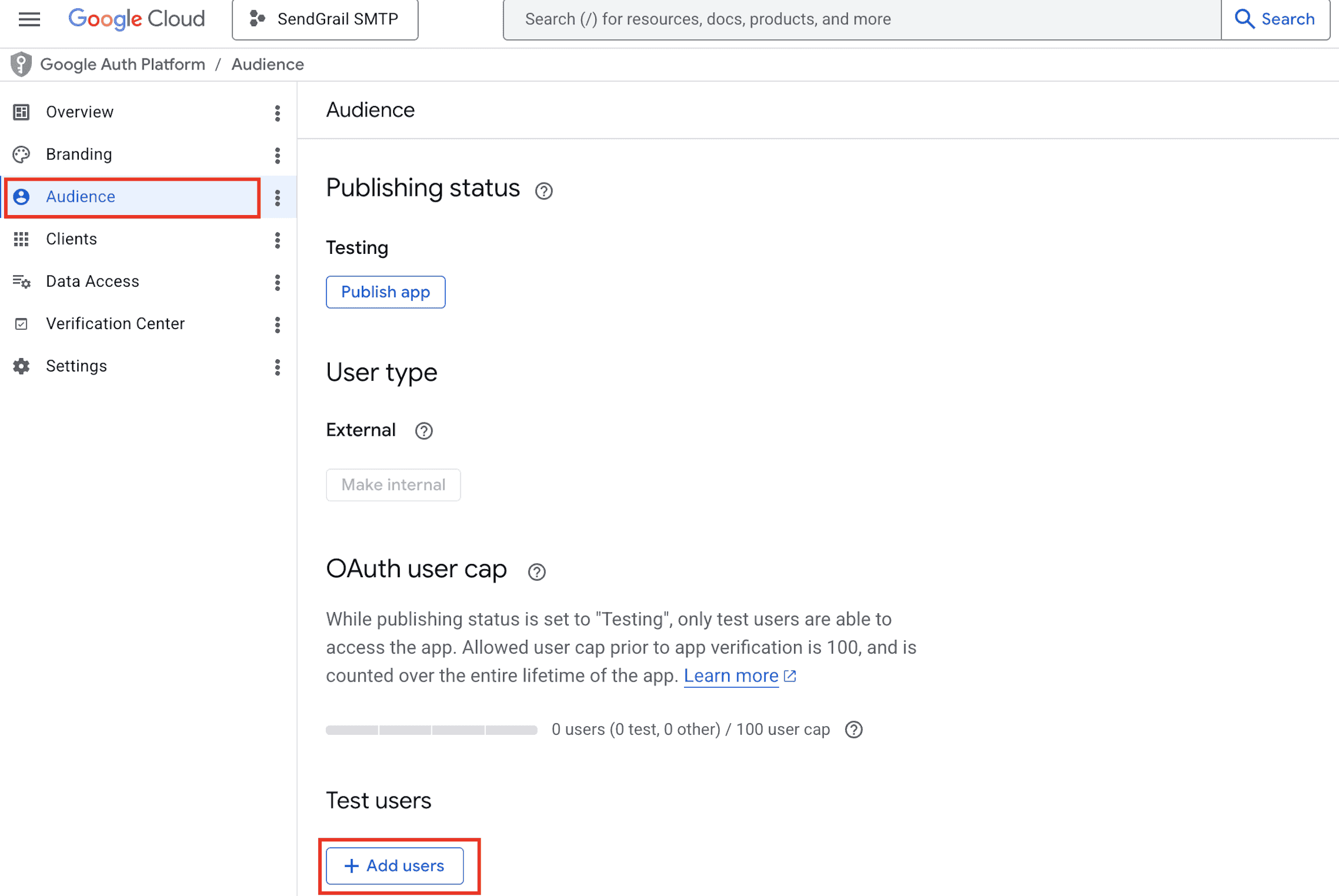Click the Search button
The height and width of the screenshot is (896, 1339).
point(1275,19)
